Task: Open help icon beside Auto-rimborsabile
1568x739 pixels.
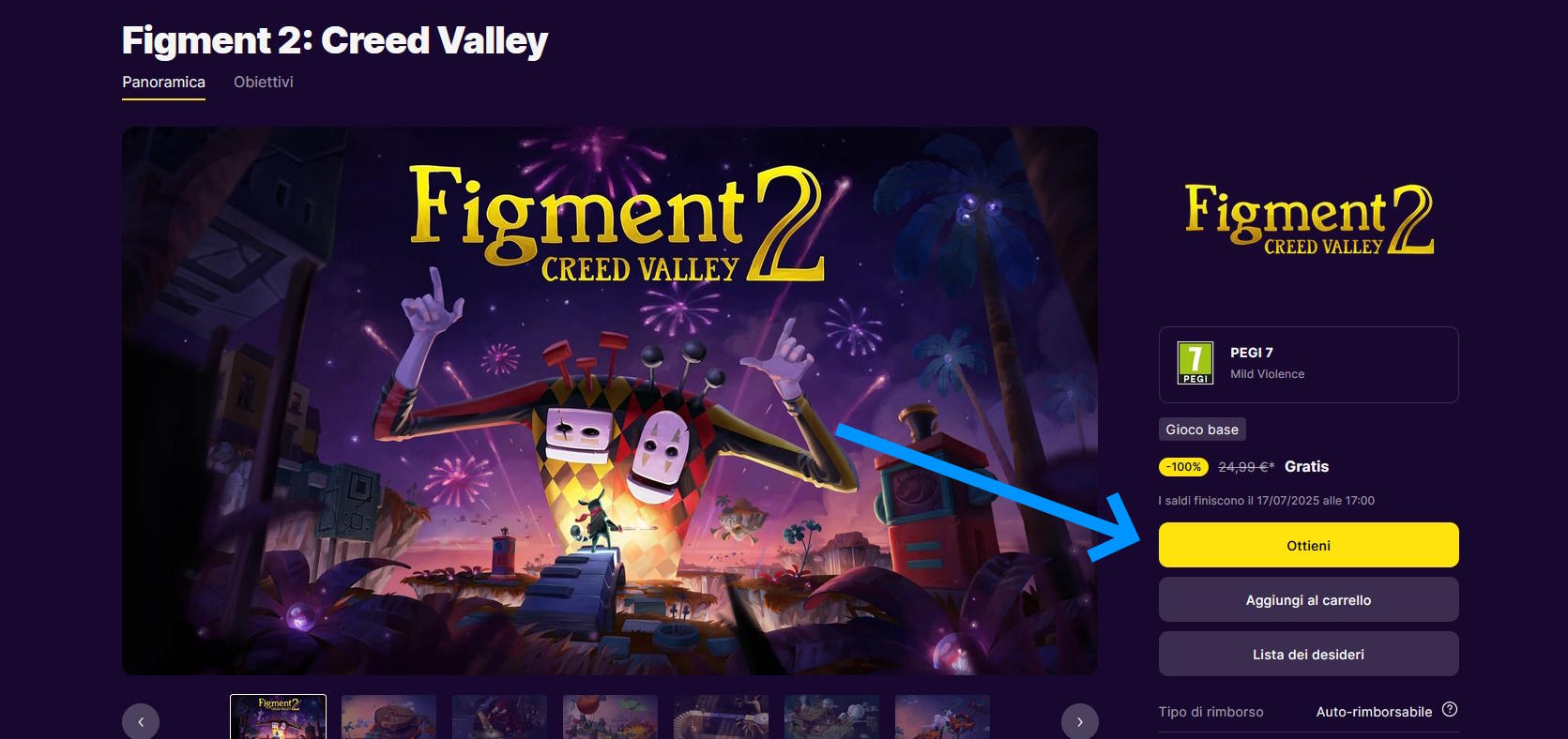Action: [1450, 709]
